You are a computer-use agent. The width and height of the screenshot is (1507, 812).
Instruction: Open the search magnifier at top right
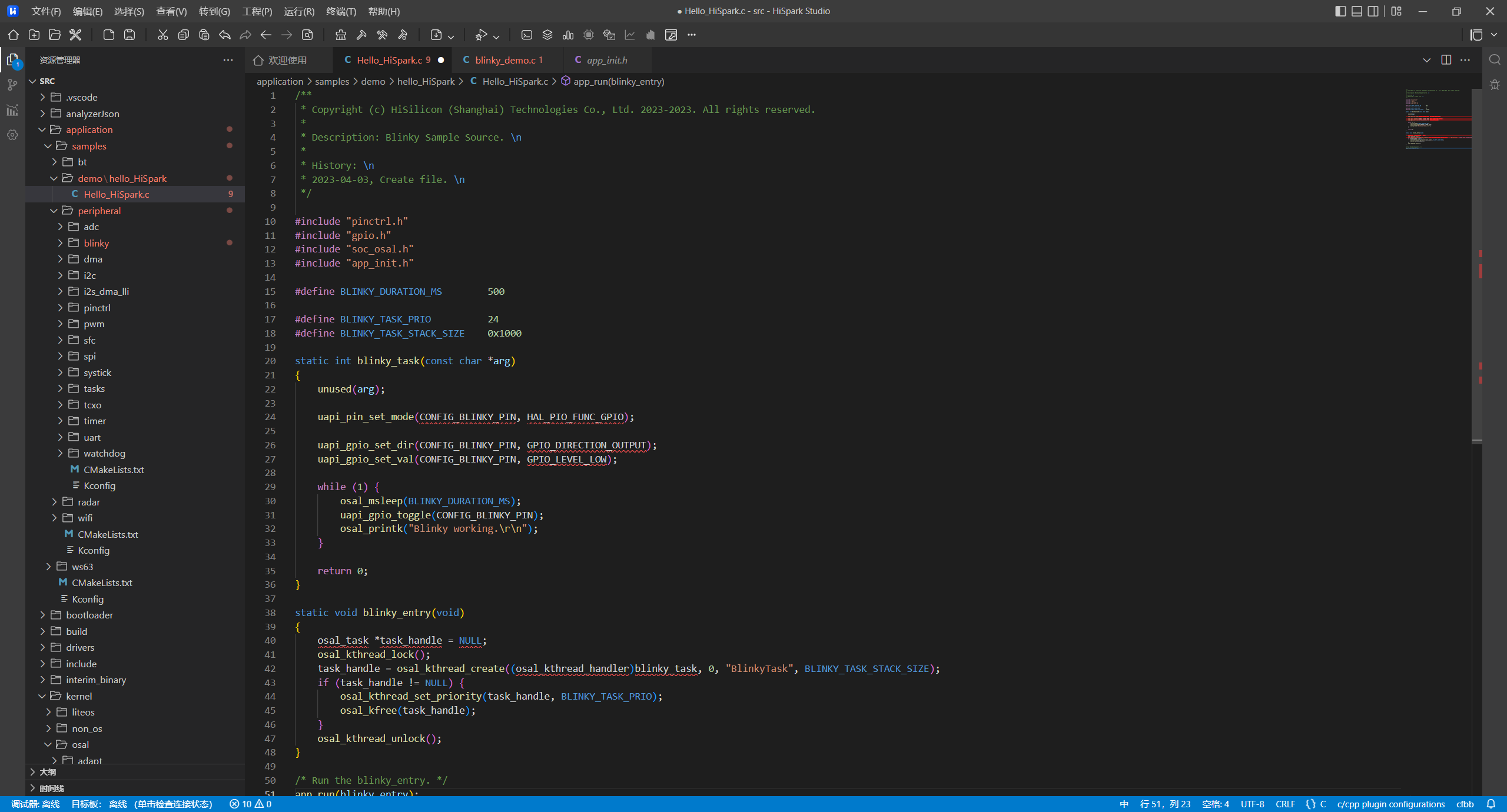pyautogui.click(x=1494, y=59)
